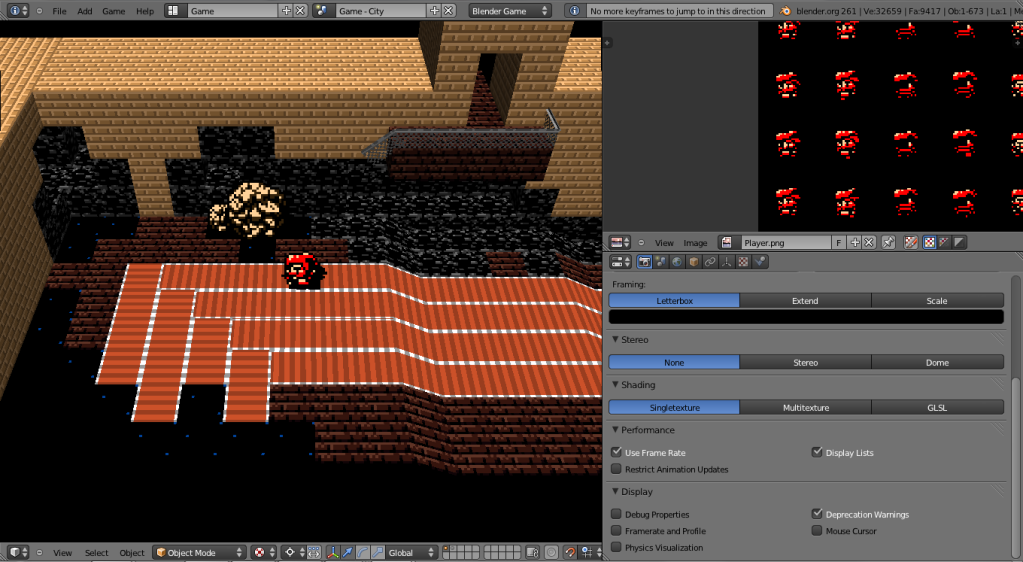Select Extend framing

click(x=805, y=300)
